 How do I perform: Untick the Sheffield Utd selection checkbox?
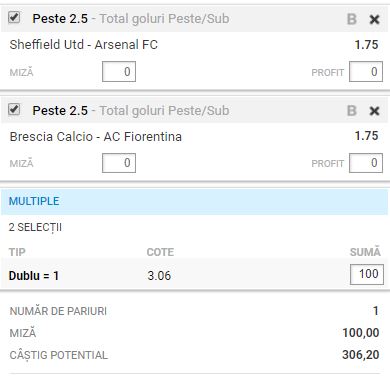coord(14,17)
